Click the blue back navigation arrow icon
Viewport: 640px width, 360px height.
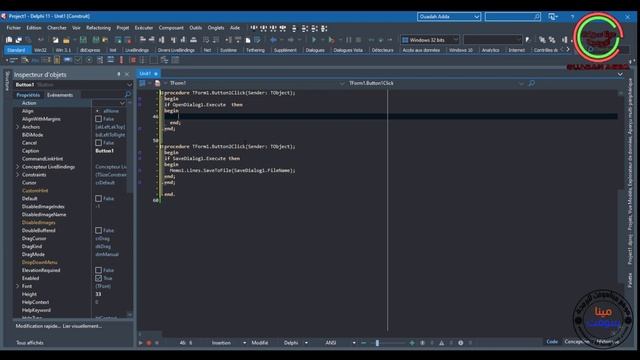[273, 40]
